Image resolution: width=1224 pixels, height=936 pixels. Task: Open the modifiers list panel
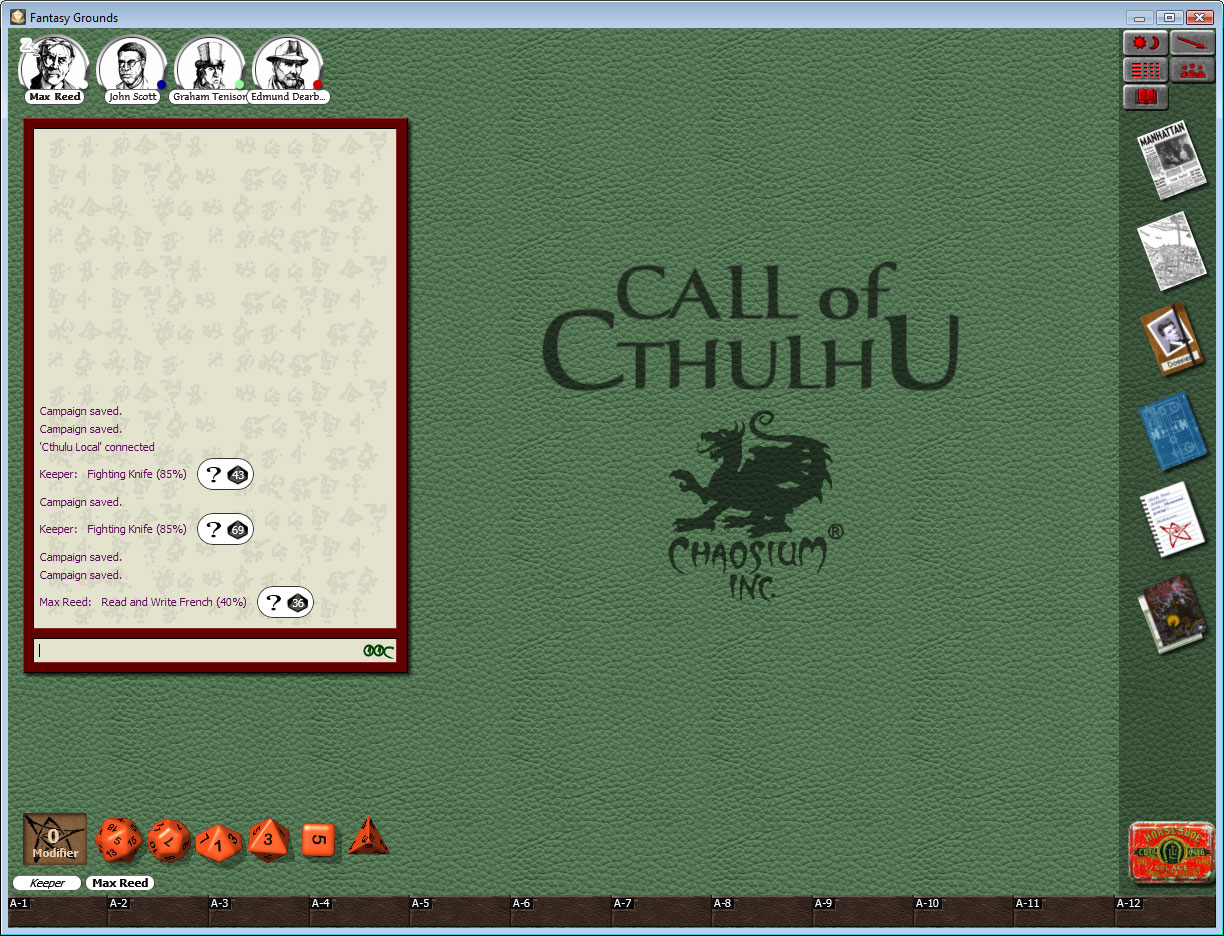click(1144, 69)
